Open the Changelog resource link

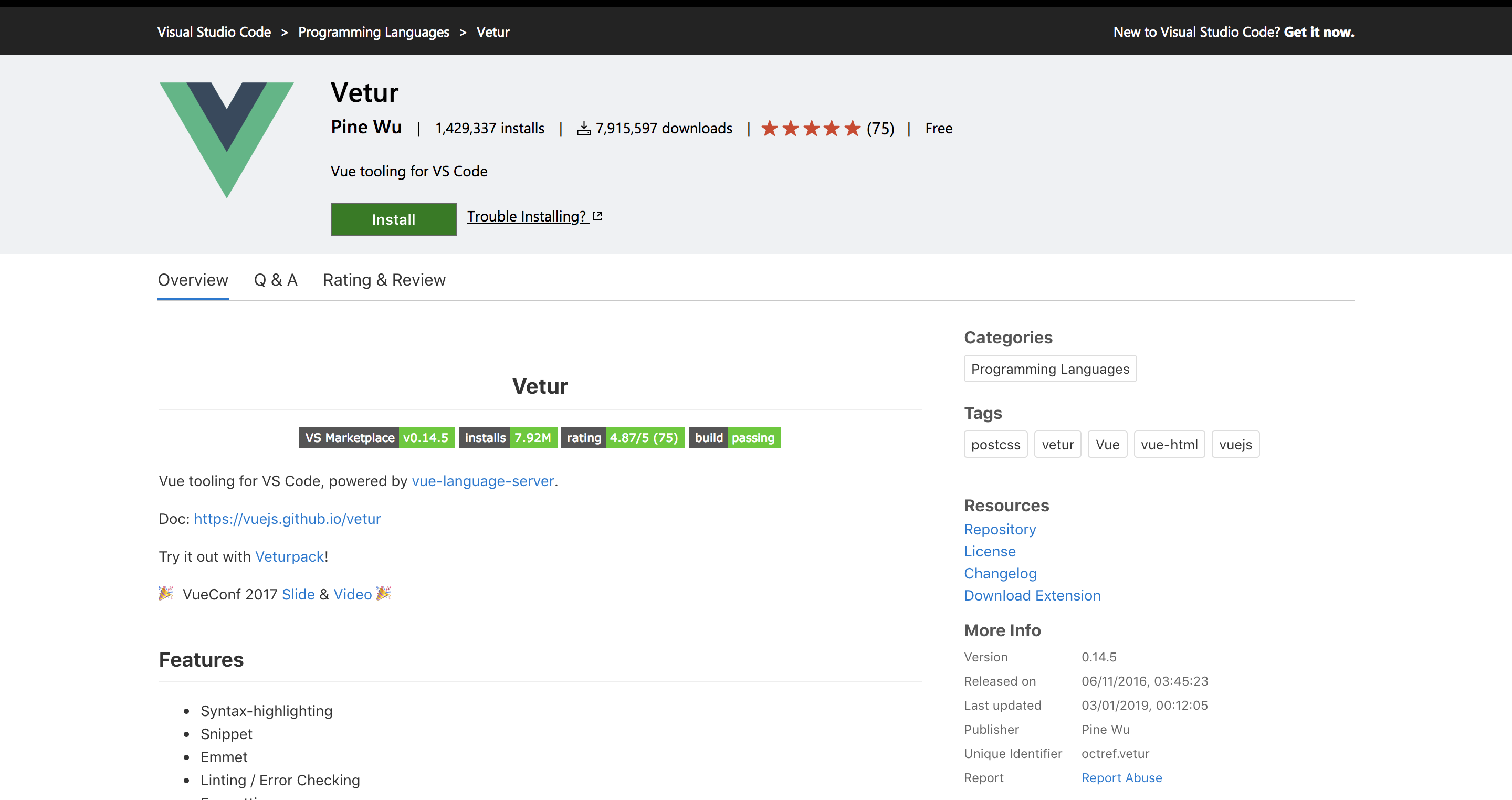pos(1000,573)
